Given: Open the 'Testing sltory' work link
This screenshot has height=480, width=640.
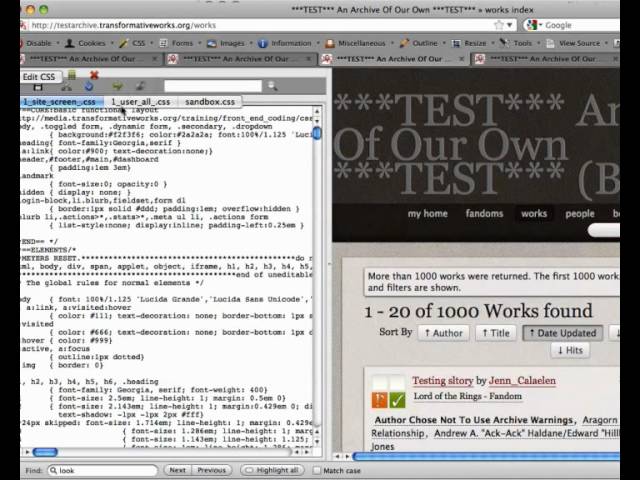Looking at the screenshot, I should coord(442,380).
